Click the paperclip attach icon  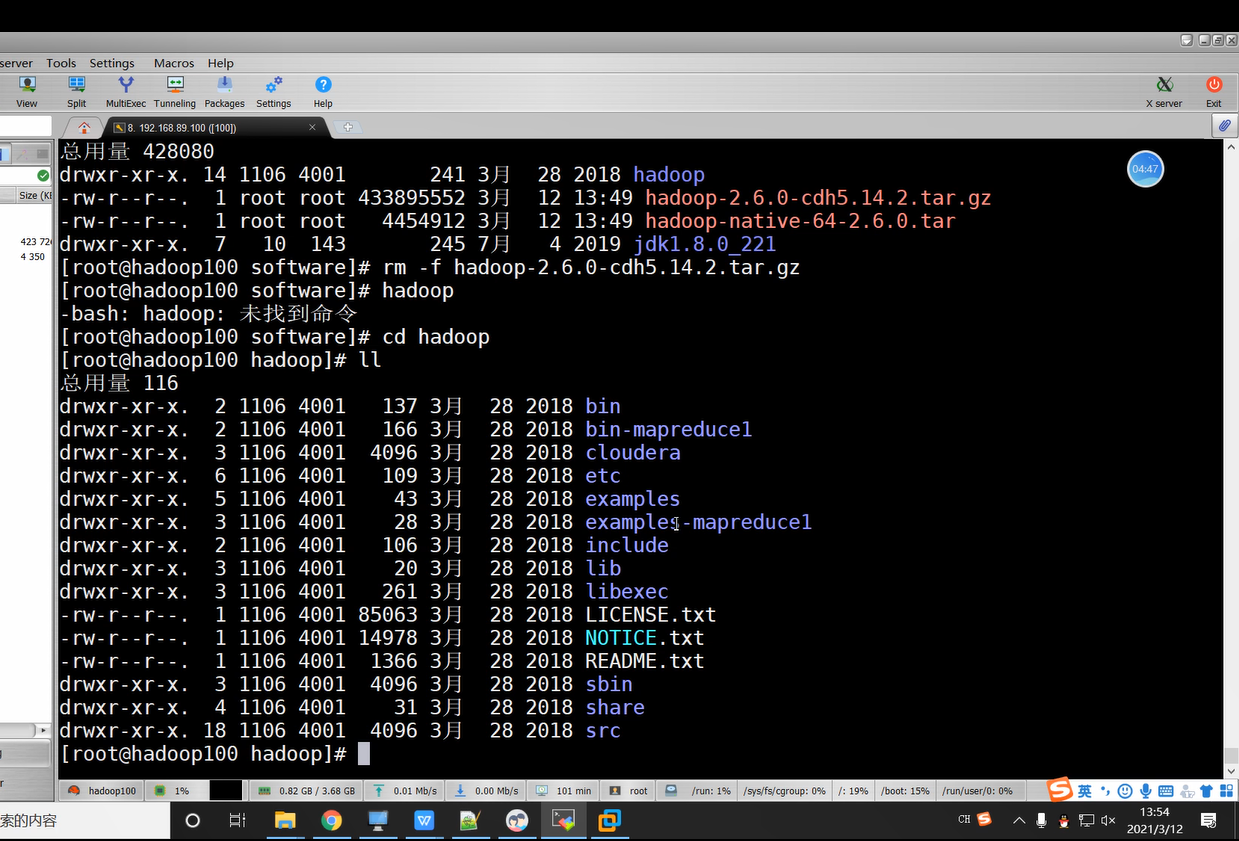tap(1224, 125)
